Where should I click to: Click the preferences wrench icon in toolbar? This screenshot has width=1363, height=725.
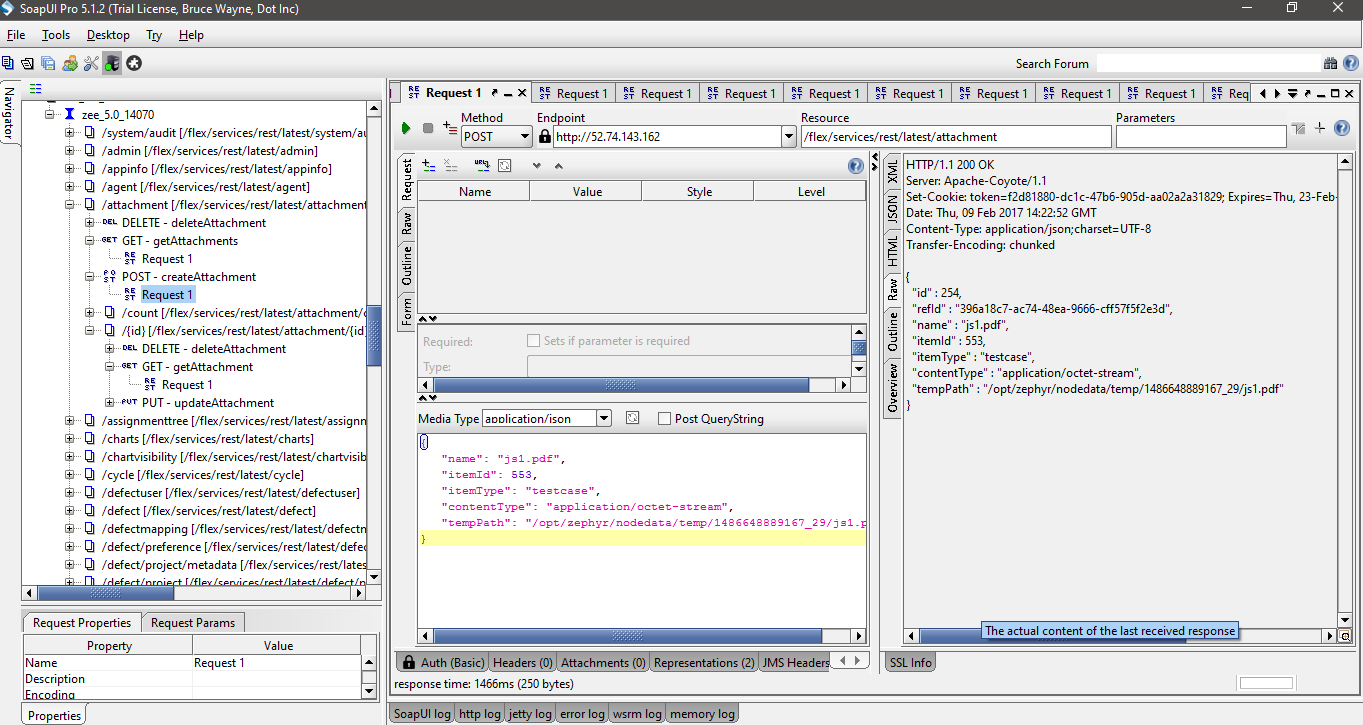click(91, 63)
